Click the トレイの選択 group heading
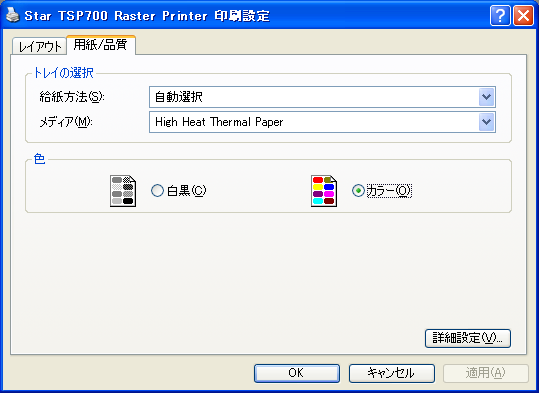This screenshot has height=393, width=539. [x=63, y=73]
